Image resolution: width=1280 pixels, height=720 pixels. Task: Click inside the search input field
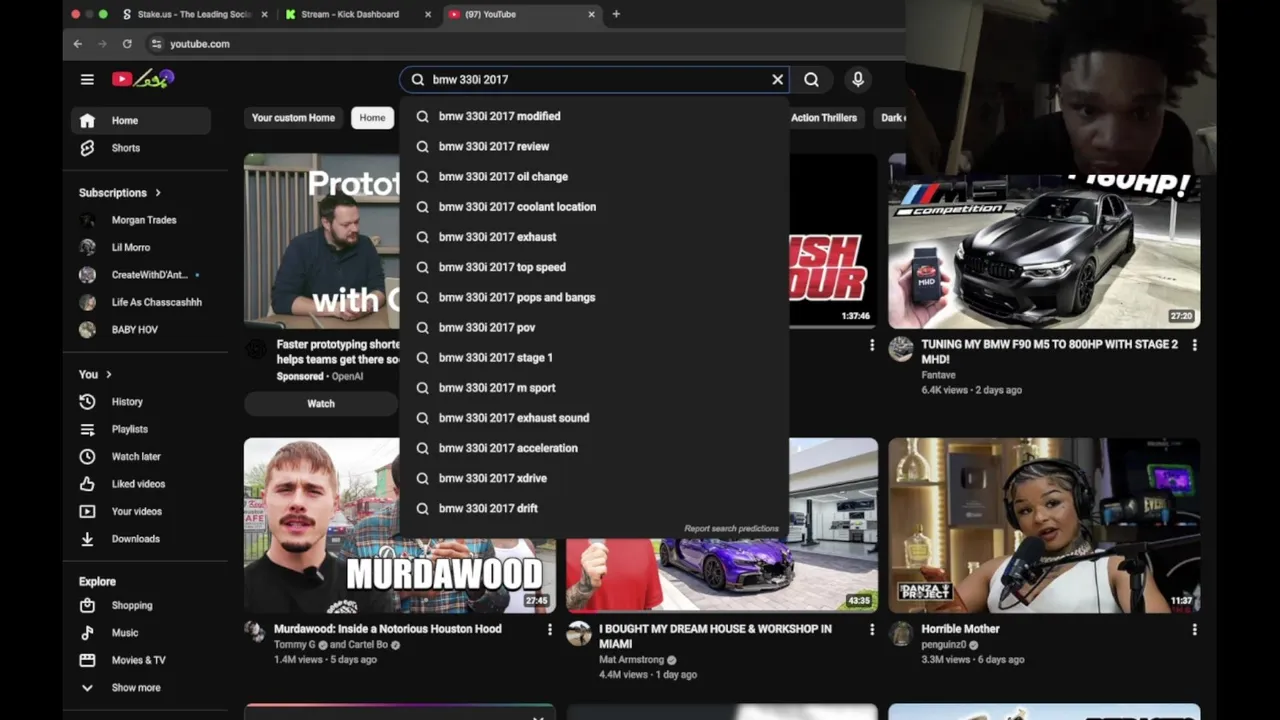[596, 79]
